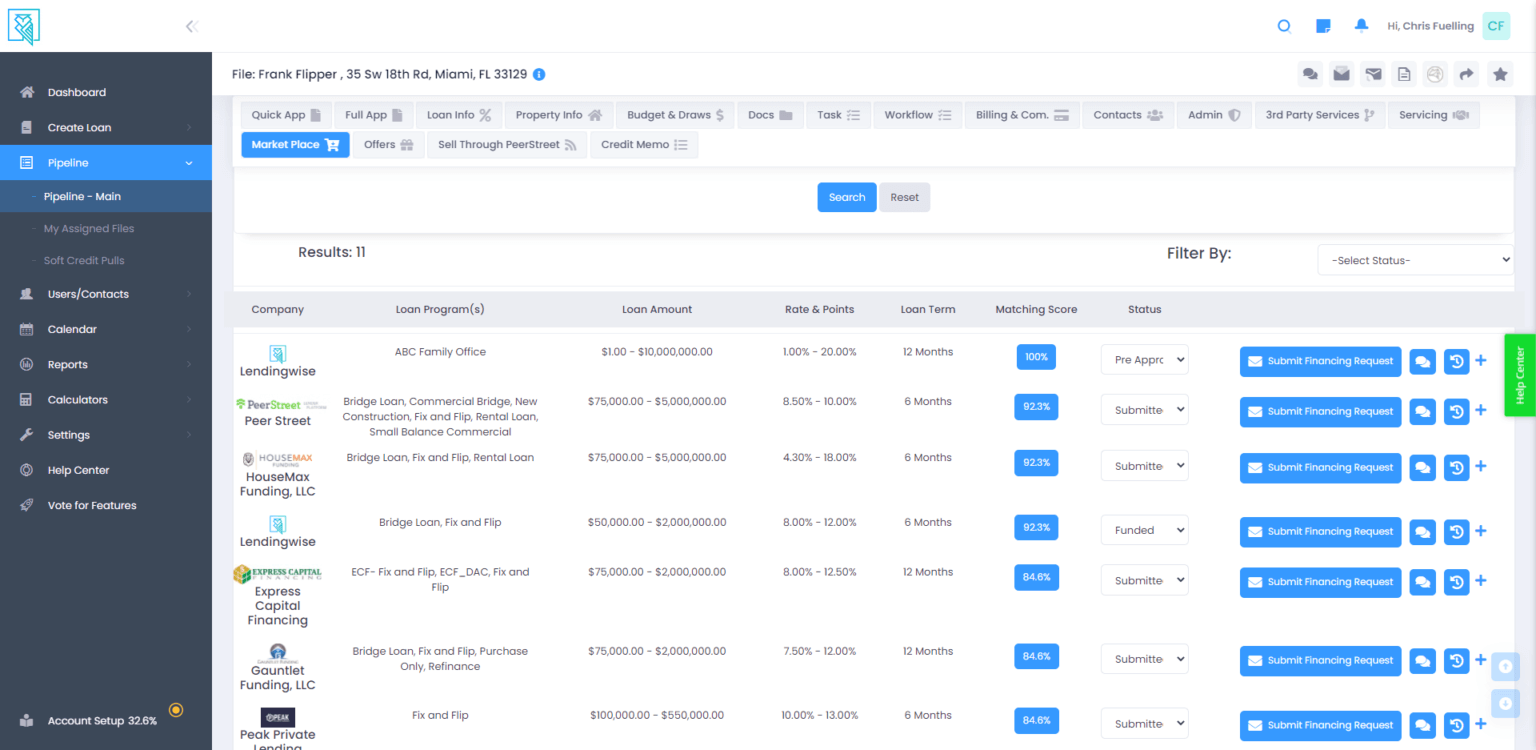
Task: Open the Funded status dropdown for Lendingwise
Action: (x=1144, y=529)
